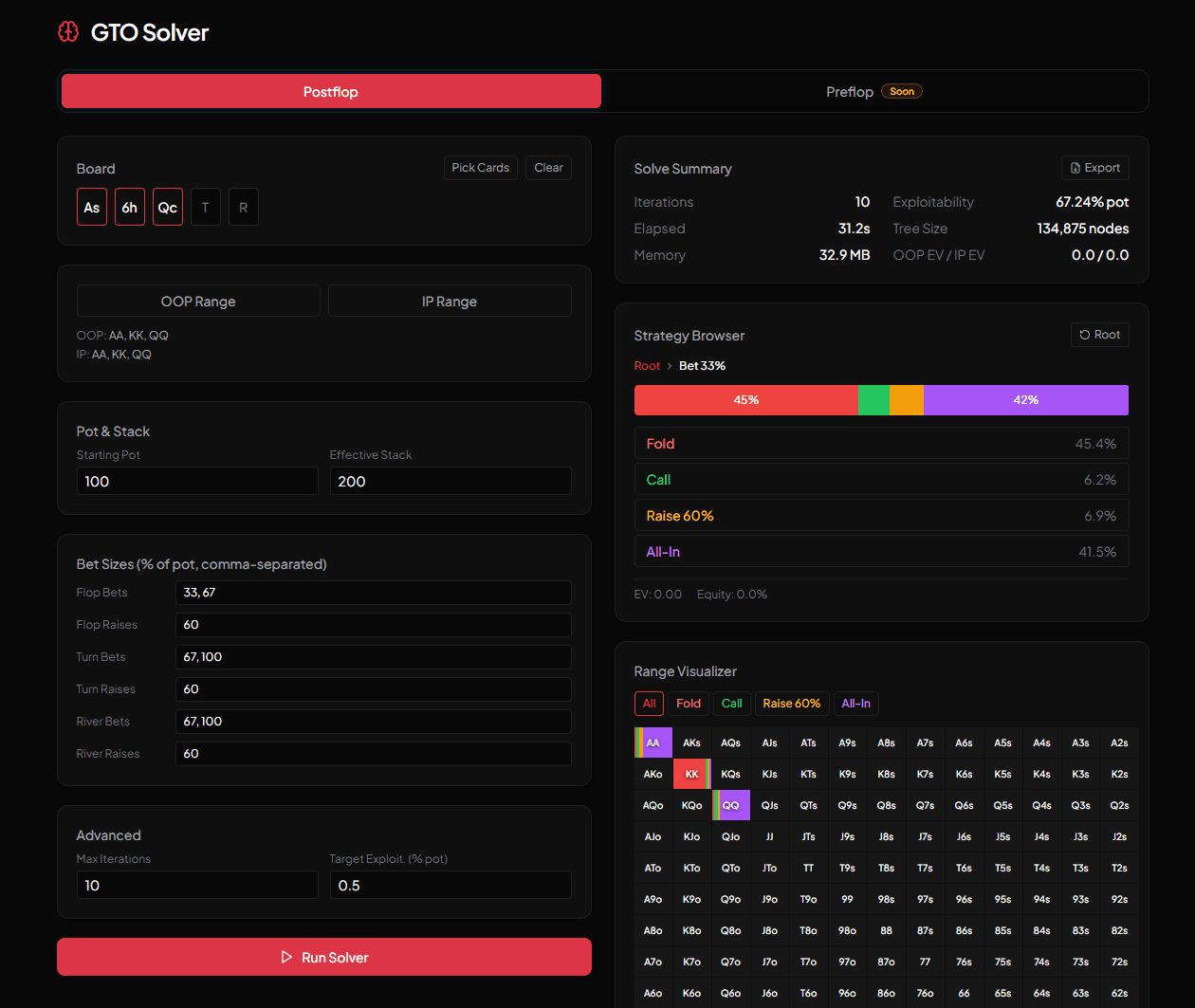This screenshot has height=1008, width=1195.
Task: Expand the All-In action row
Action: [x=881, y=551]
